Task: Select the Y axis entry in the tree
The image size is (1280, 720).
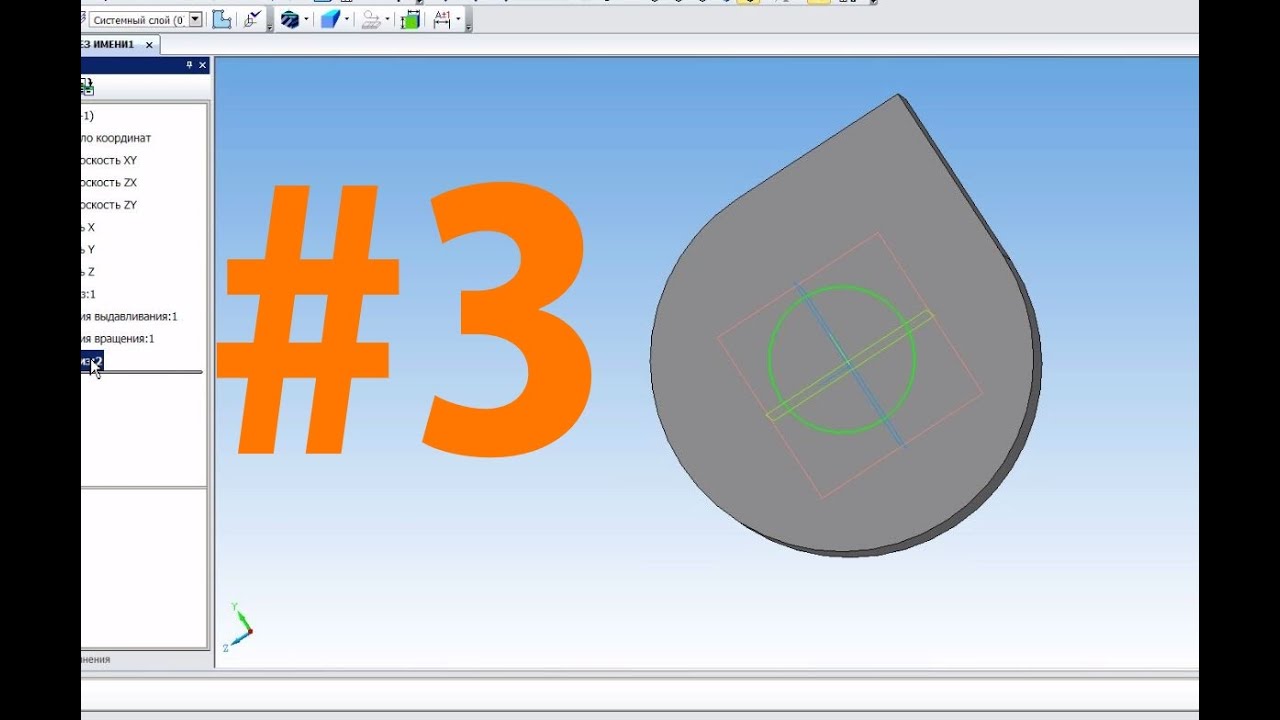Action: coord(89,249)
